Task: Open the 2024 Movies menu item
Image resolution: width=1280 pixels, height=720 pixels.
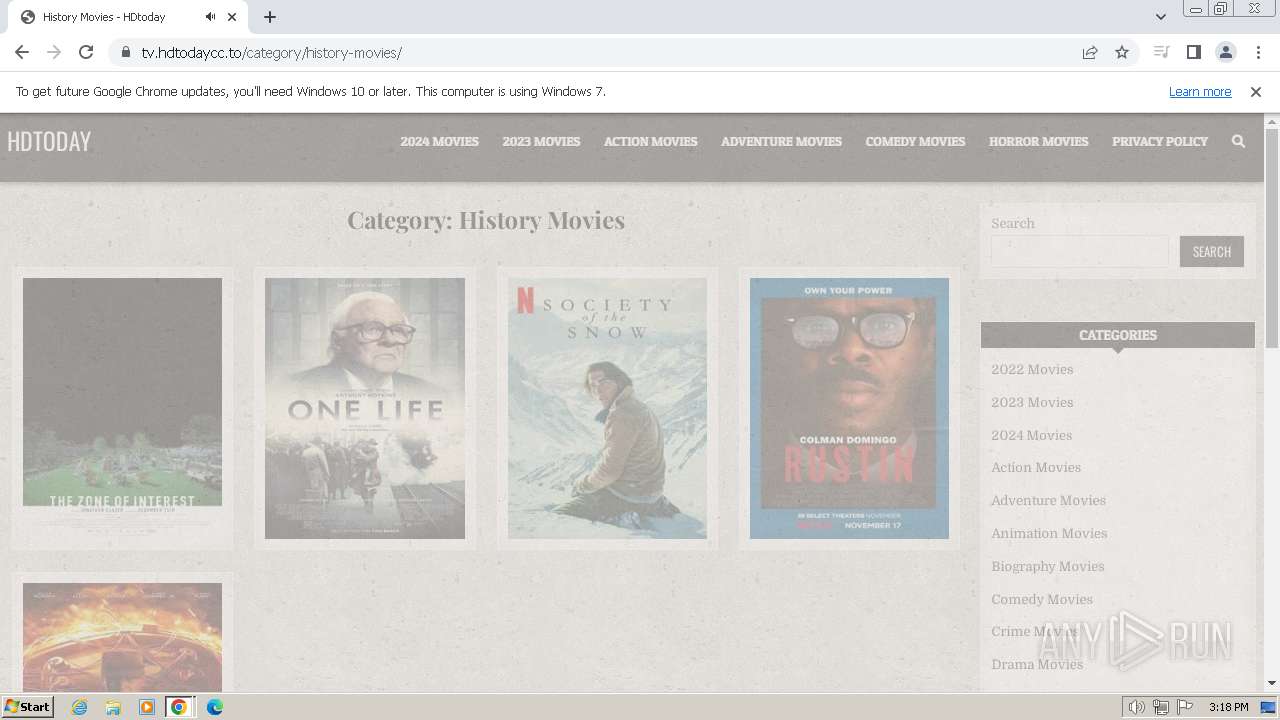Action: (439, 141)
